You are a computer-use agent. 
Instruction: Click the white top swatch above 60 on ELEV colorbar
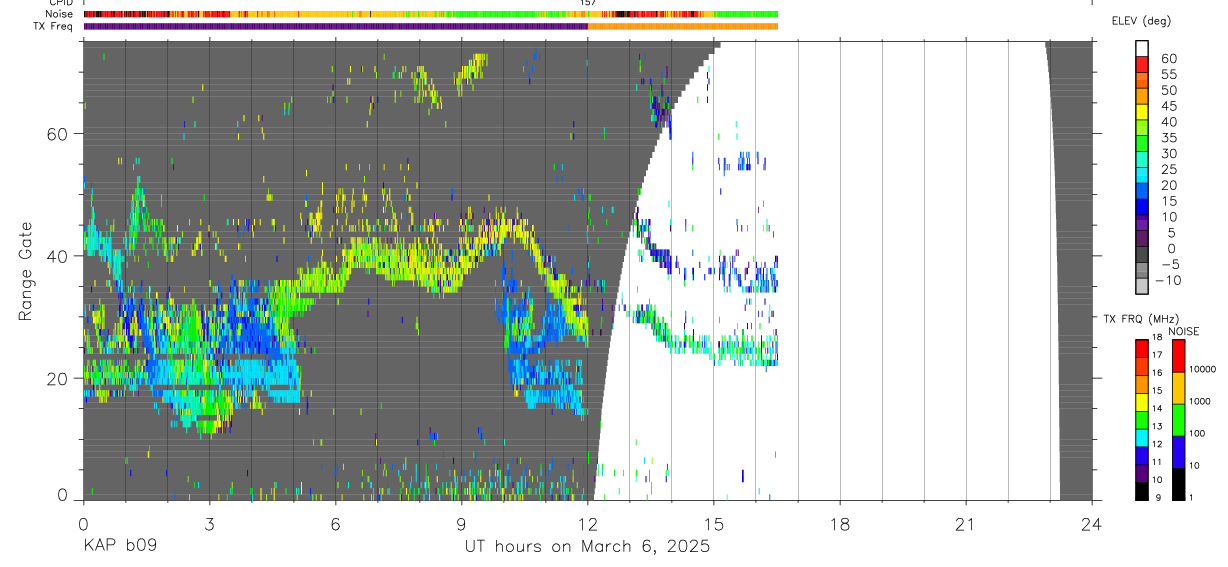[x=1143, y=48]
